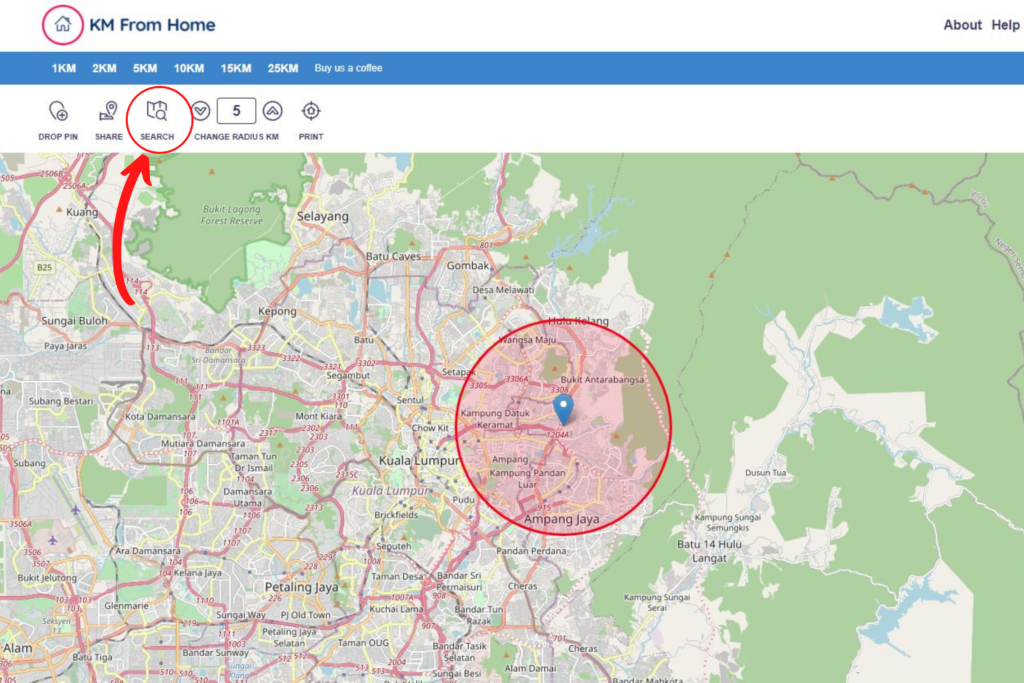The image size is (1024, 683).
Task: Decrease radius using the down chevron icon
Action: [203, 110]
